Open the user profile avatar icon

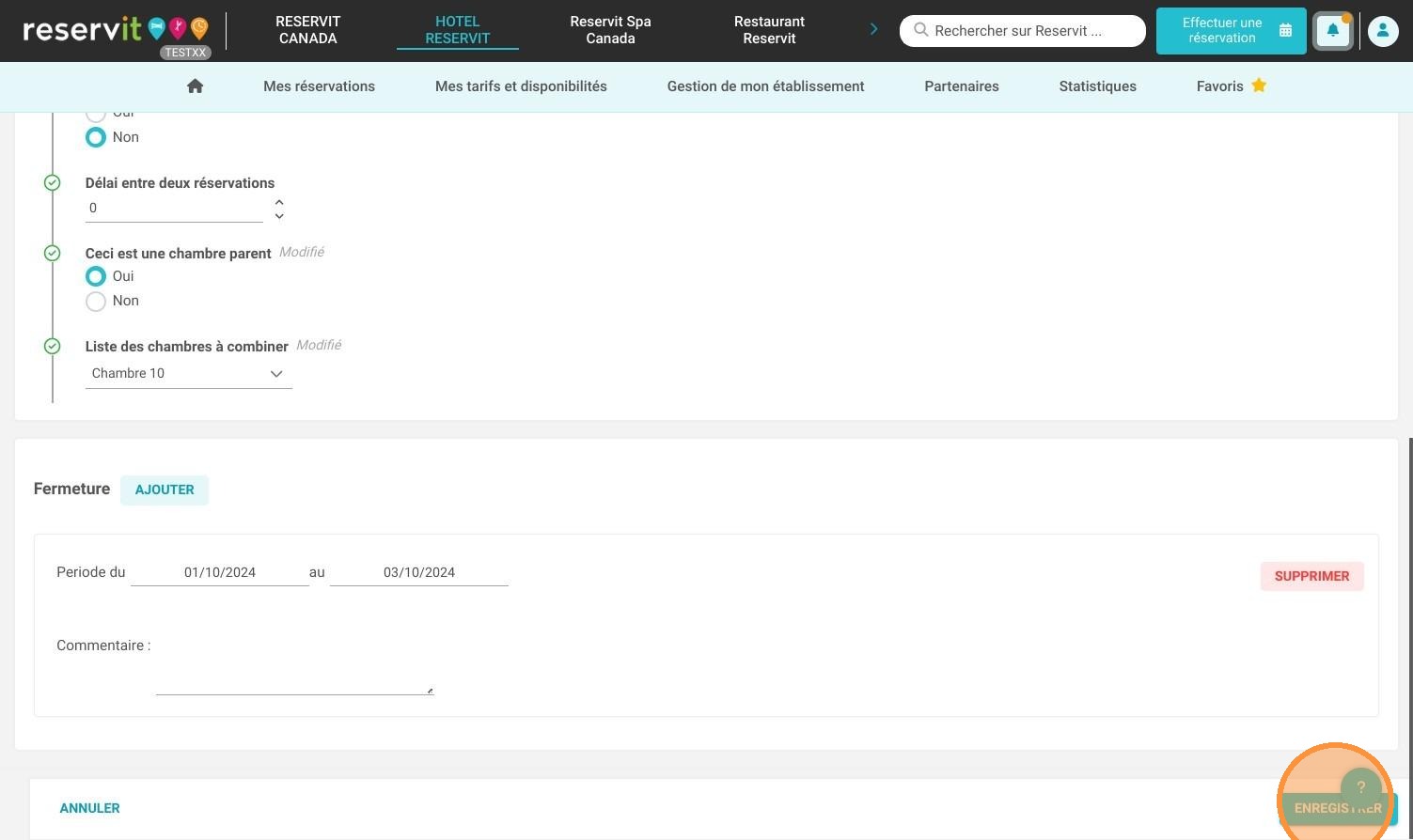pos(1382,31)
